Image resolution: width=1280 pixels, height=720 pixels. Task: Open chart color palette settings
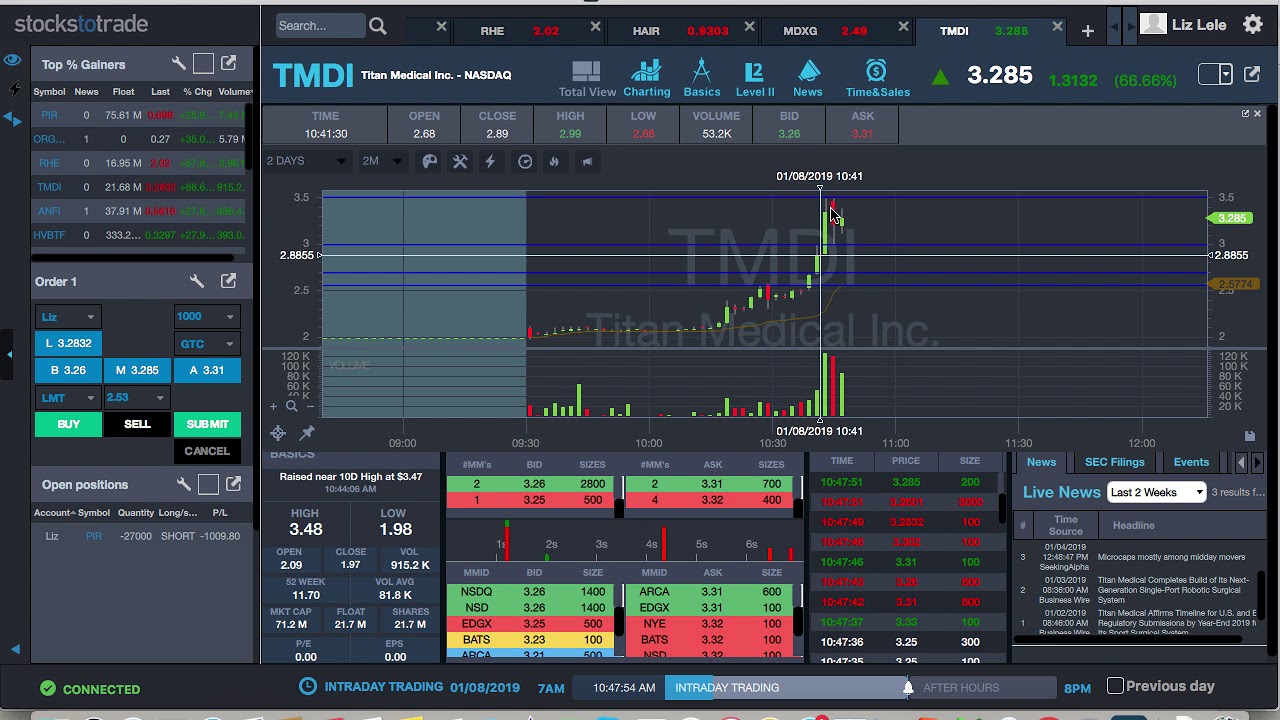(x=430, y=162)
